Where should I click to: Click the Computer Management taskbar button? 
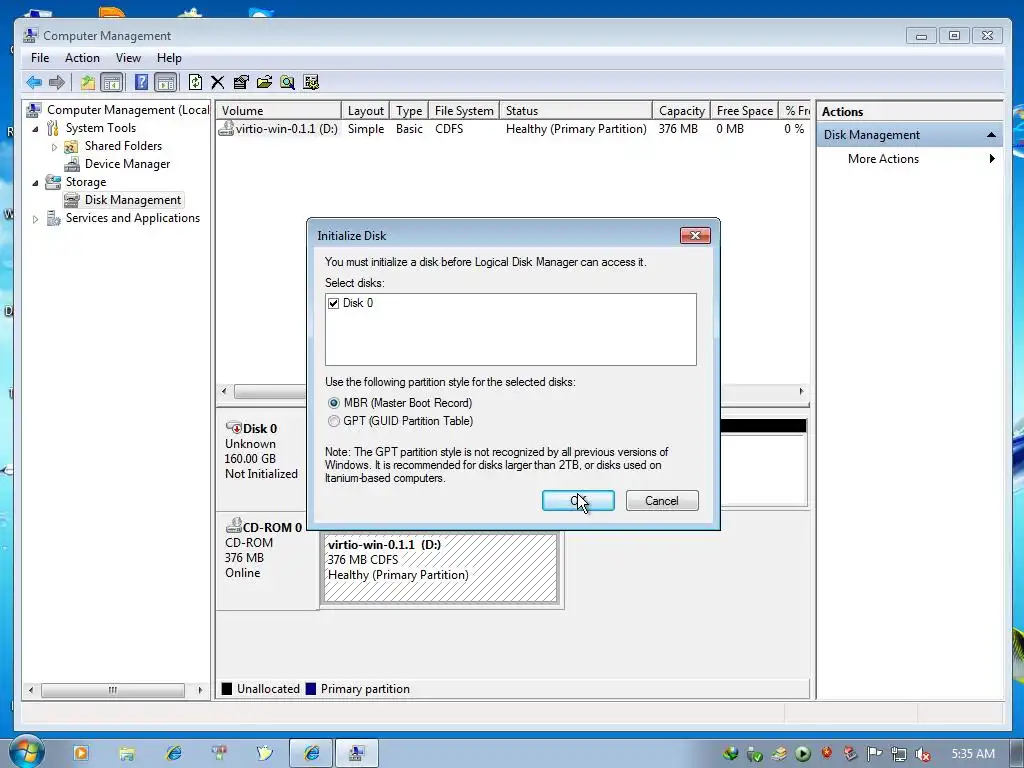pyautogui.click(x=357, y=754)
